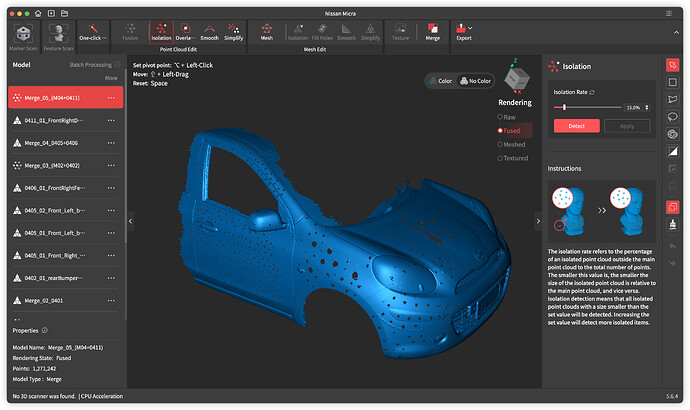690x410 pixels.
Task: Click the orientation view cube
Action: (x=516, y=78)
